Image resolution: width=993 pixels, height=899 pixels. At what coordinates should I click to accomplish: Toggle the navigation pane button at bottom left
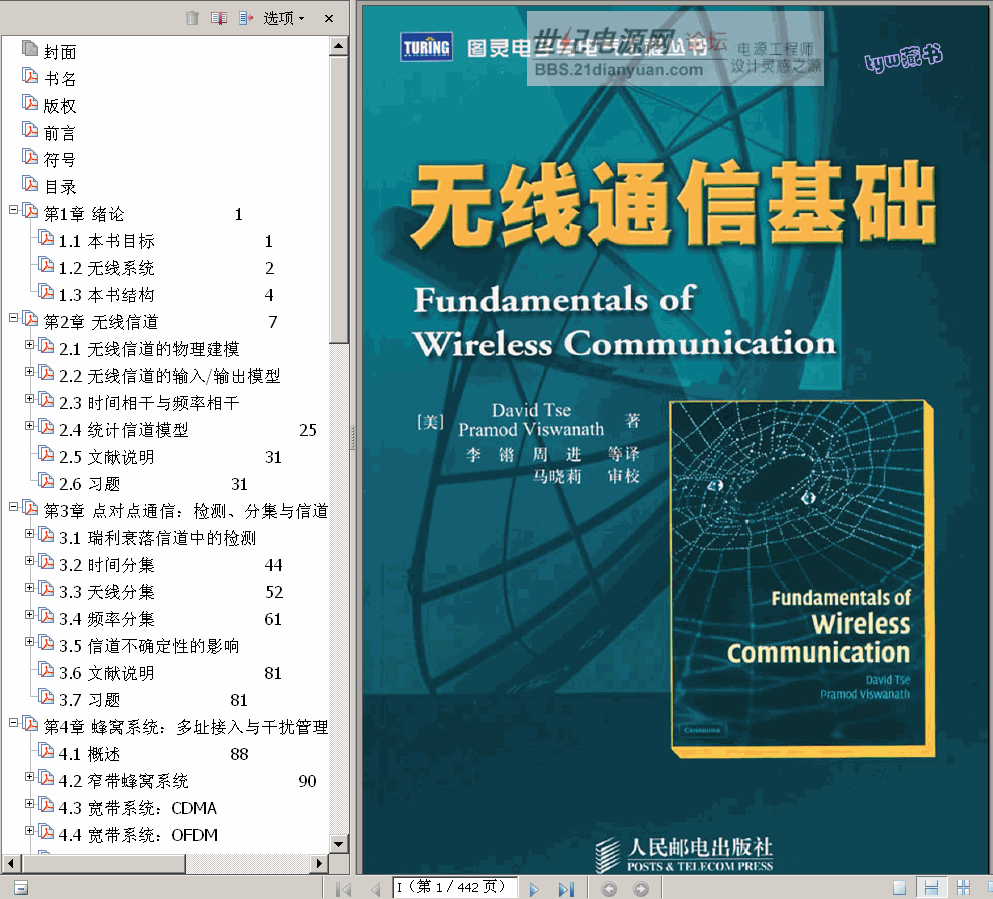tap(20, 888)
